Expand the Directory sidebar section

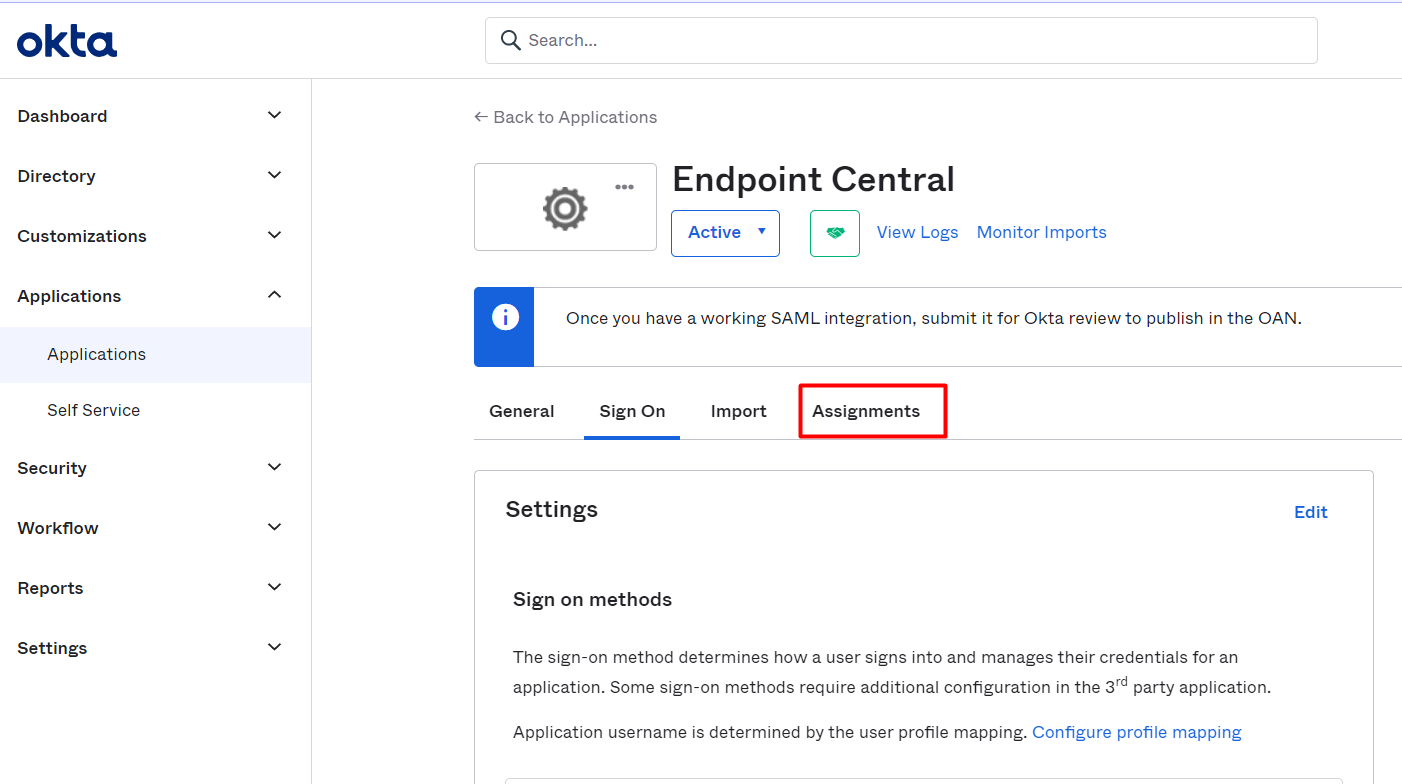(x=274, y=176)
